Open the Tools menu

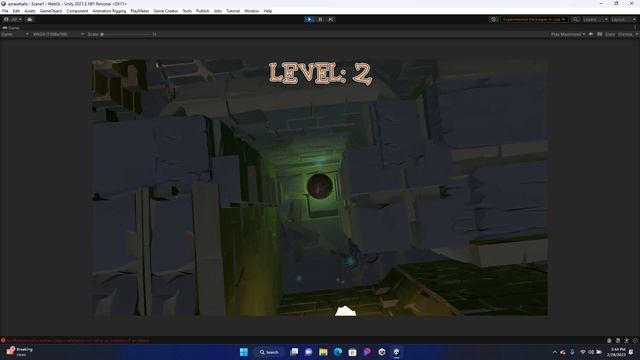click(187, 11)
